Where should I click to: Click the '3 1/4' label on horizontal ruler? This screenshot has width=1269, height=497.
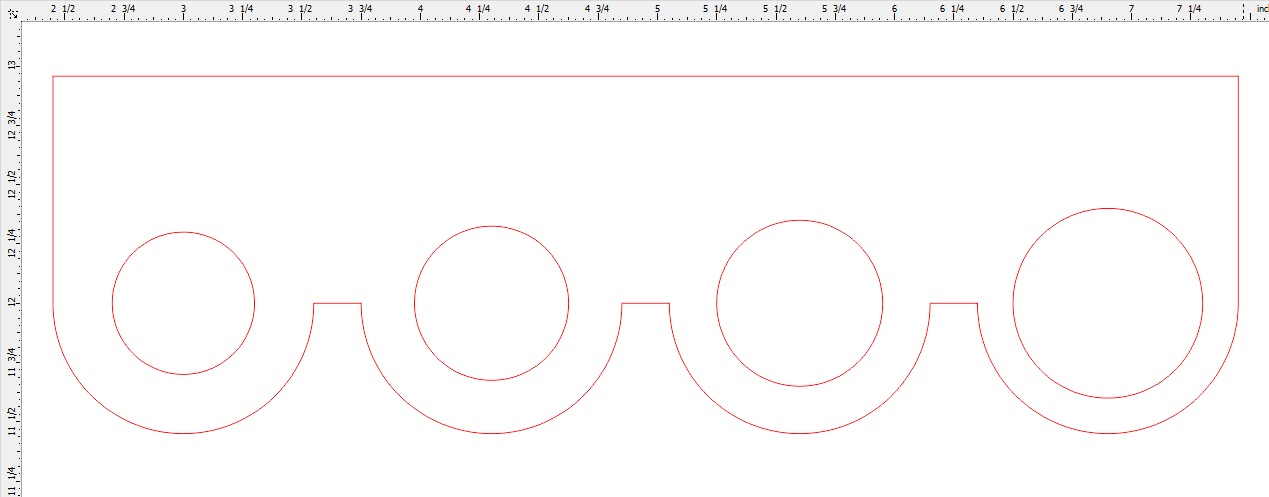240,8
